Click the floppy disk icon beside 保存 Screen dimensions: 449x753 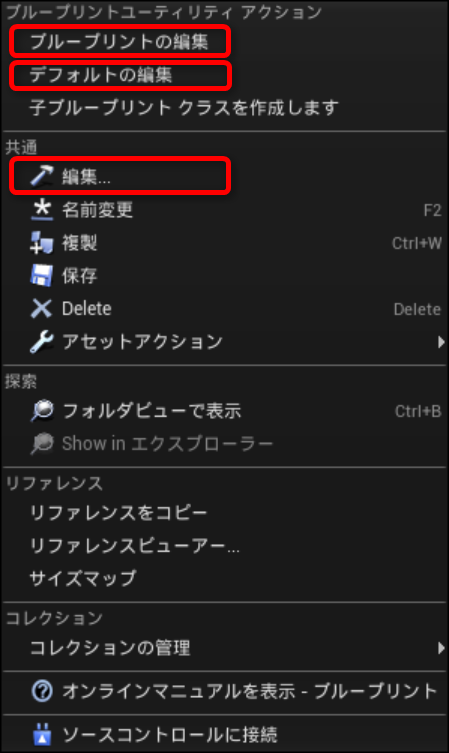point(42,276)
